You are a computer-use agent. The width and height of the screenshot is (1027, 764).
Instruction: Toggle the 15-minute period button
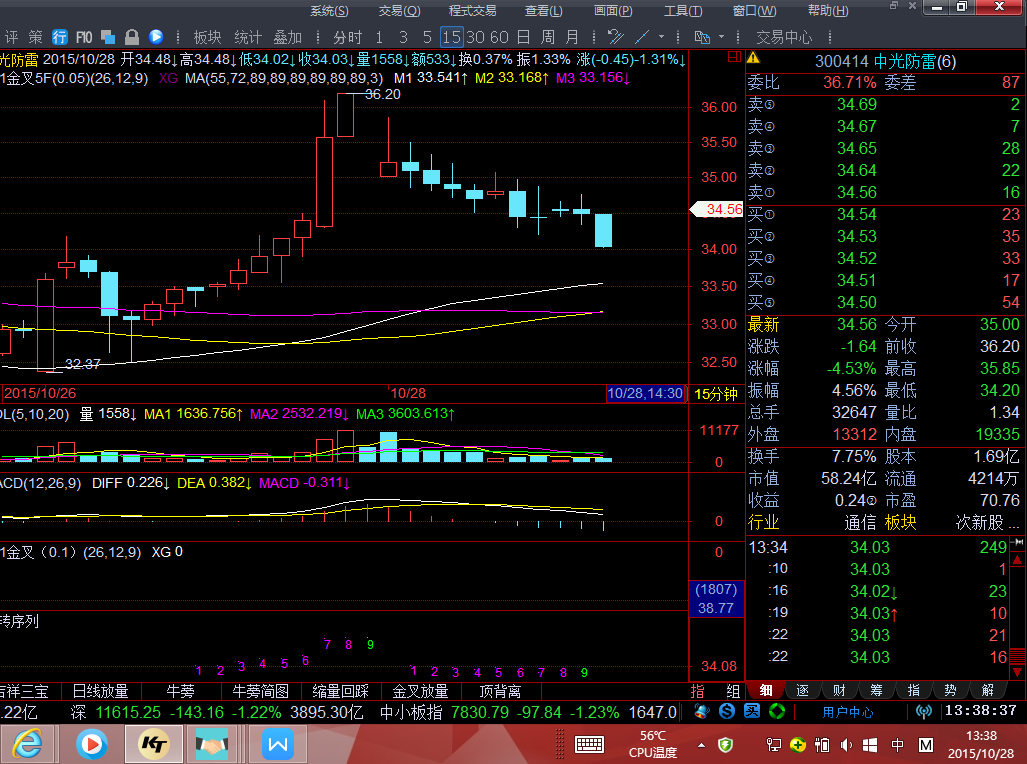pyautogui.click(x=451, y=37)
